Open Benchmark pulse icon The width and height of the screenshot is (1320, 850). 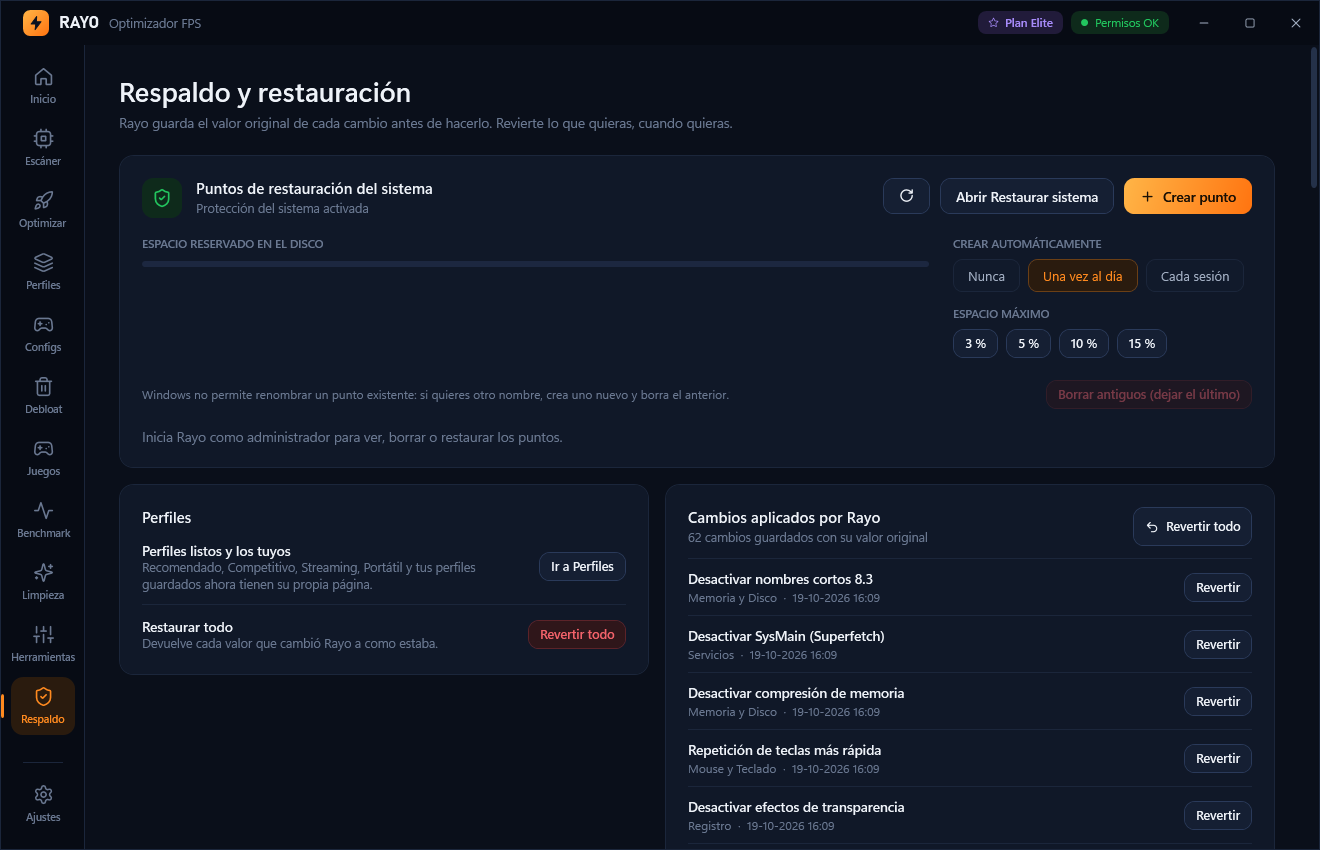tap(43, 511)
